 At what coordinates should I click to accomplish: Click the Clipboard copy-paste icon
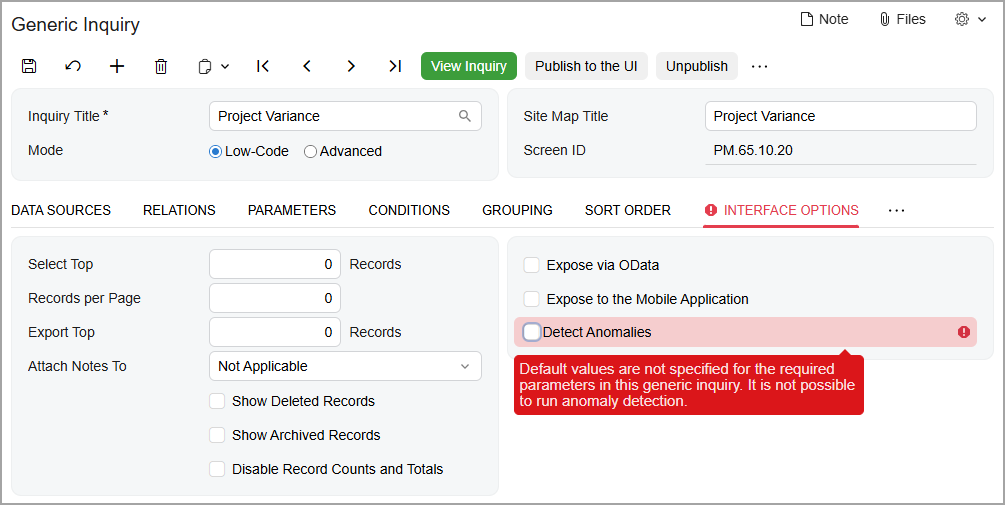pos(205,66)
